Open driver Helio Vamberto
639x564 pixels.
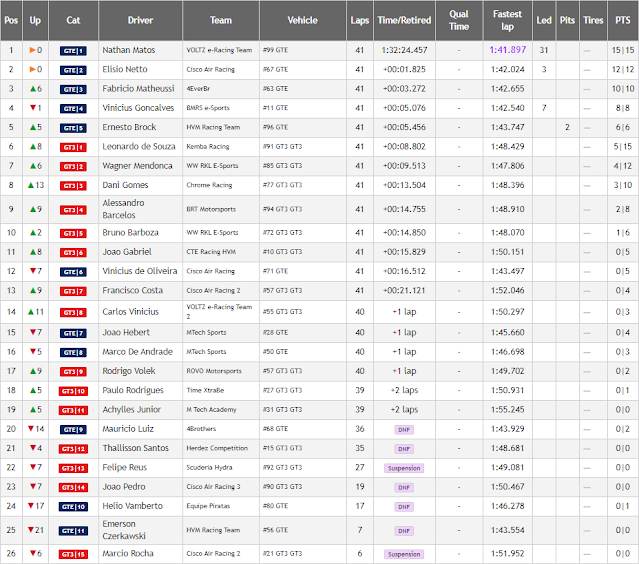tap(132, 506)
